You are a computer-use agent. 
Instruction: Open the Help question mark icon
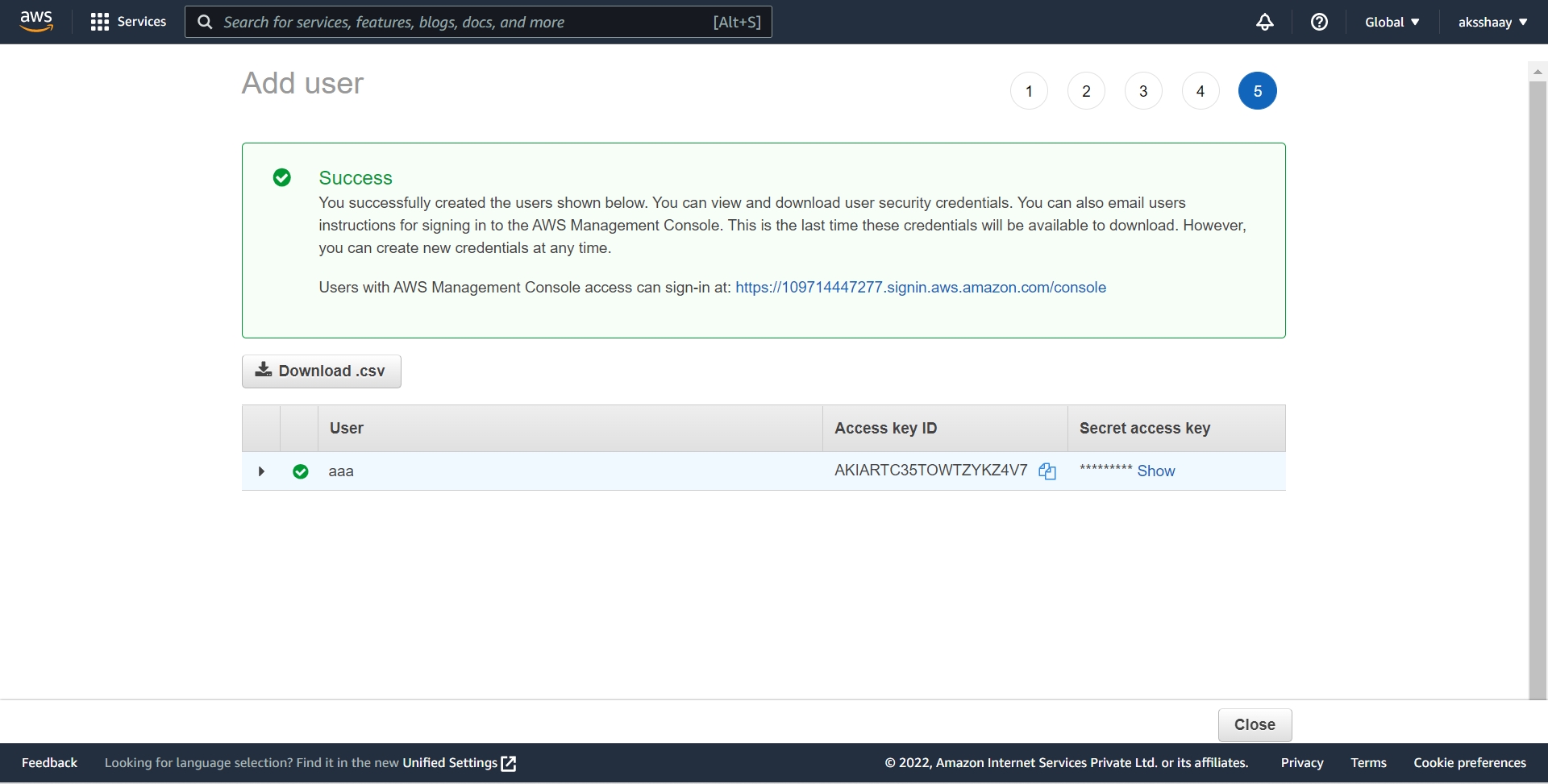[x=1320, y=22]
